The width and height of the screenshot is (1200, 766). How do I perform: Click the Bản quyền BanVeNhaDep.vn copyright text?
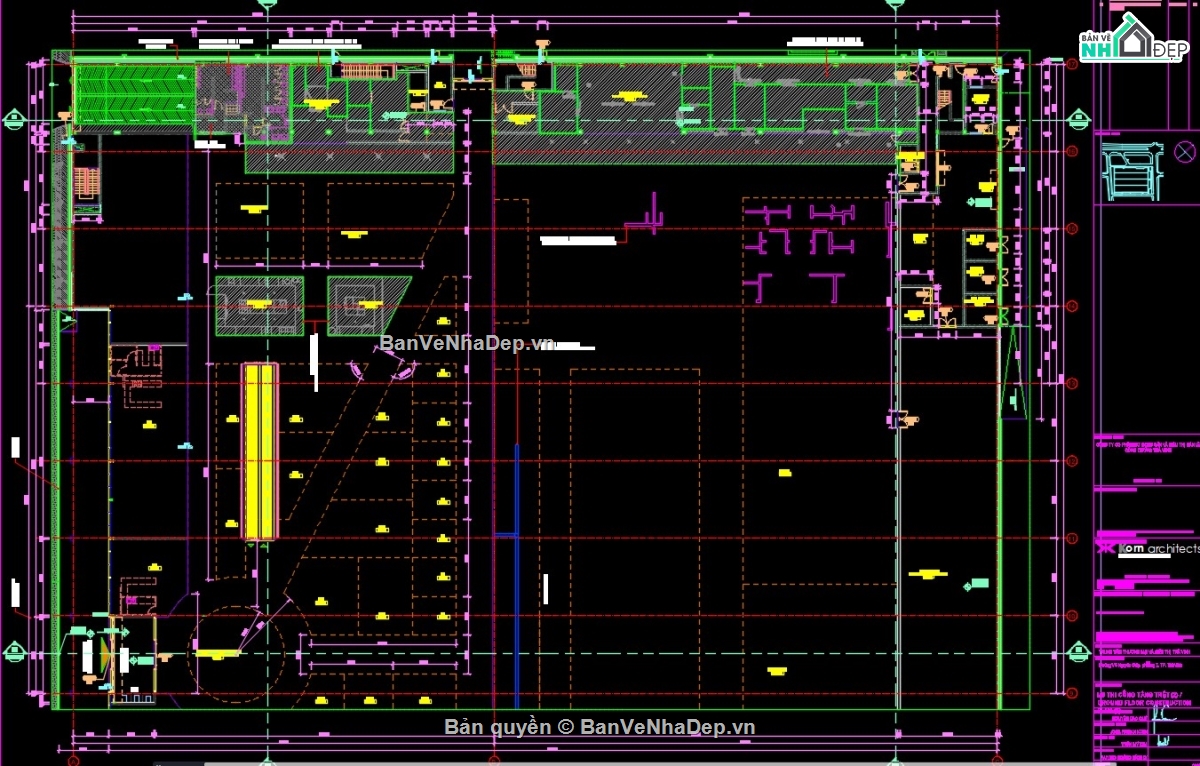599,727
